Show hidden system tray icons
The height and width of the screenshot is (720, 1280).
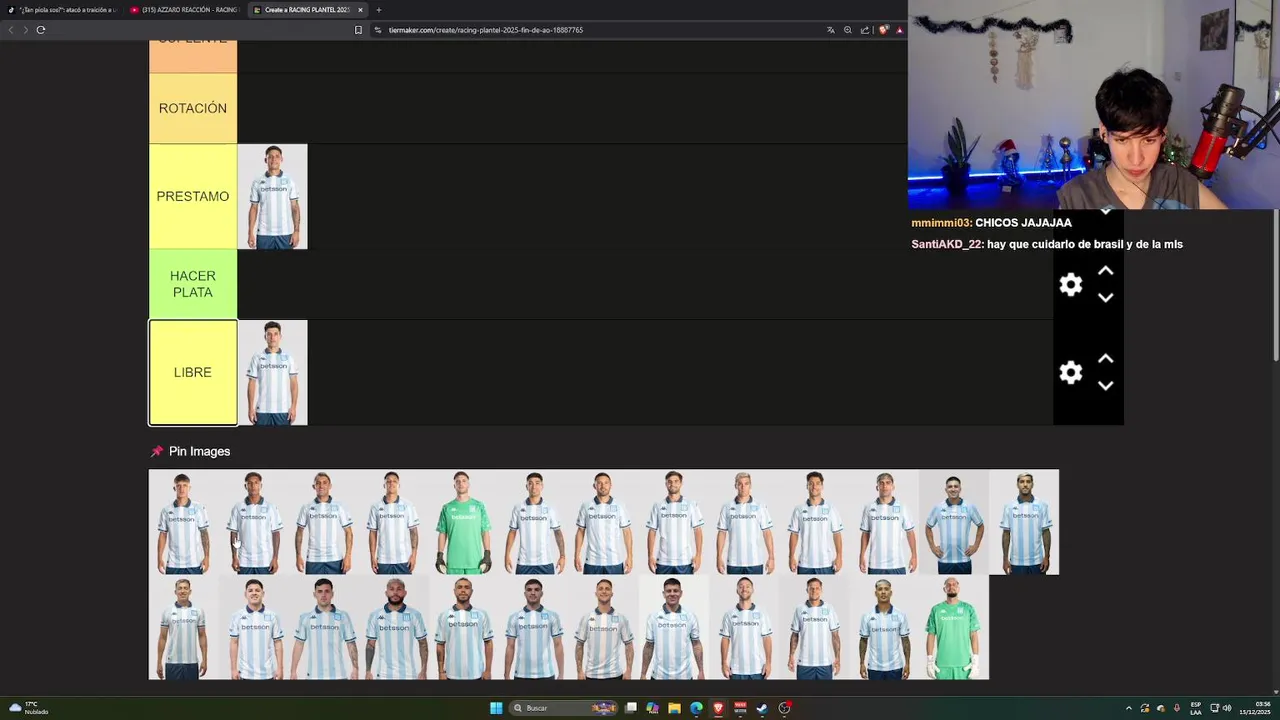(1129, 708)
